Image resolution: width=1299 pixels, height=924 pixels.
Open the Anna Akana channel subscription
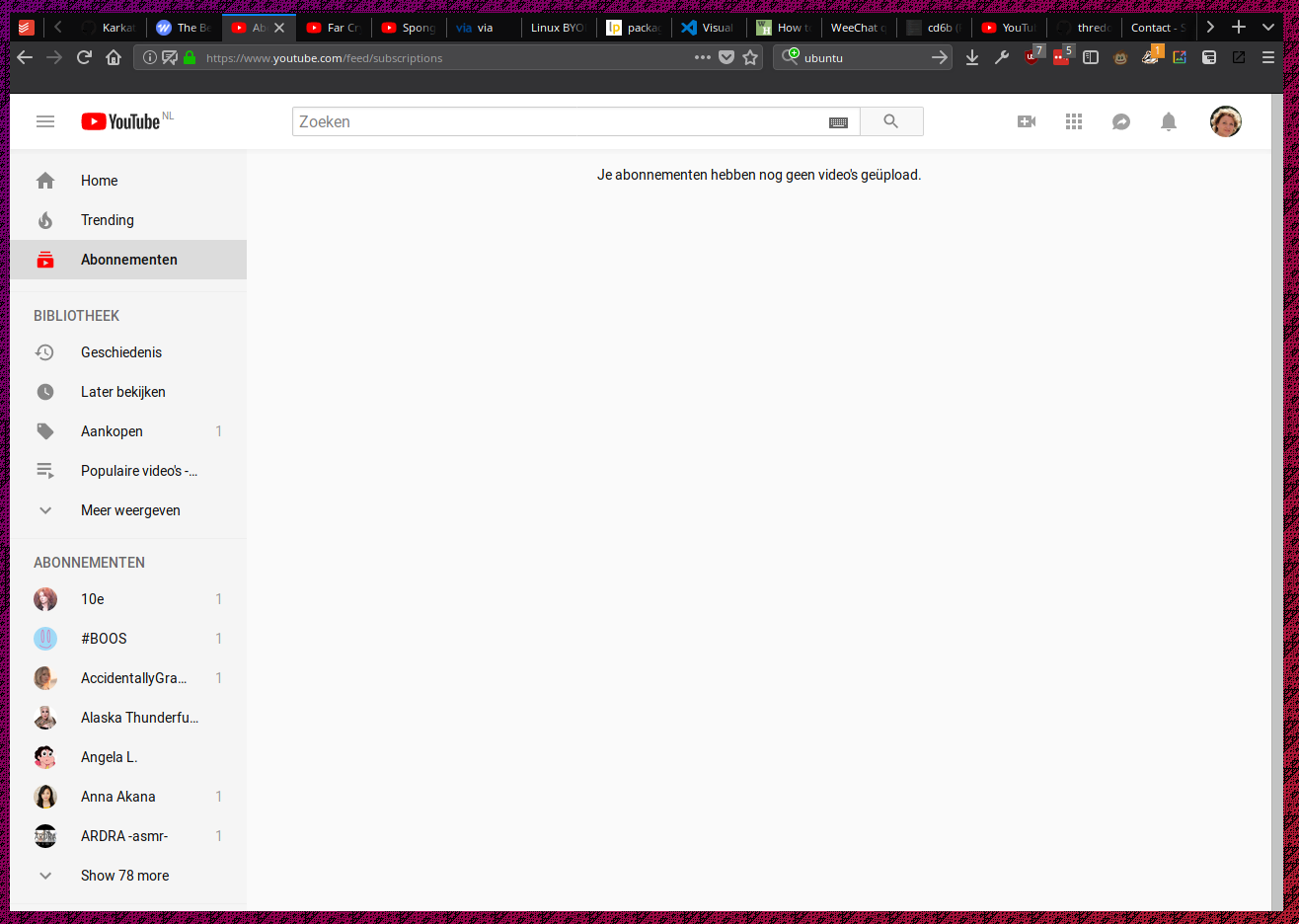click(118, 797)
